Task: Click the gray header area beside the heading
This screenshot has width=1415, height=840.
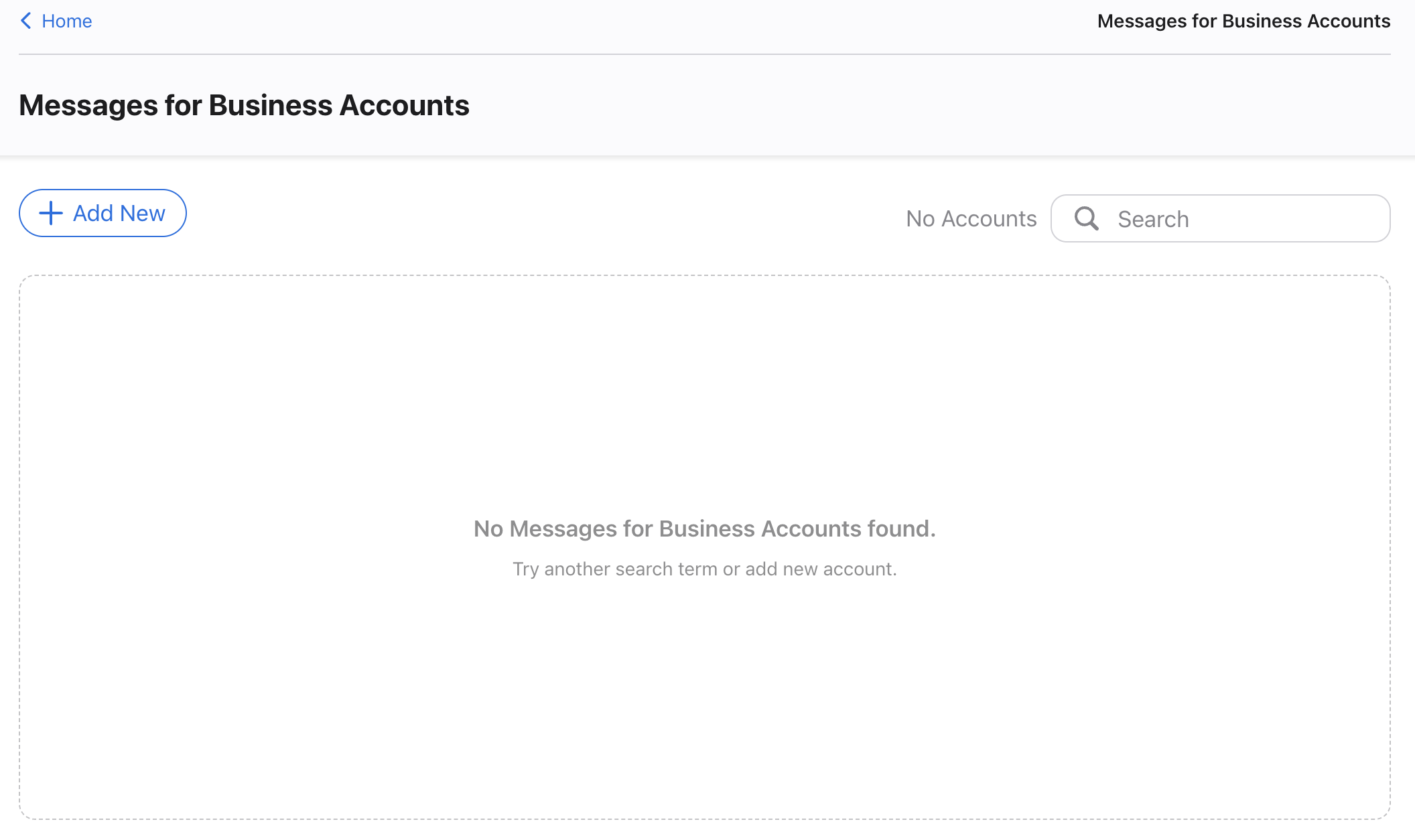Action: [x=938, y=106]
